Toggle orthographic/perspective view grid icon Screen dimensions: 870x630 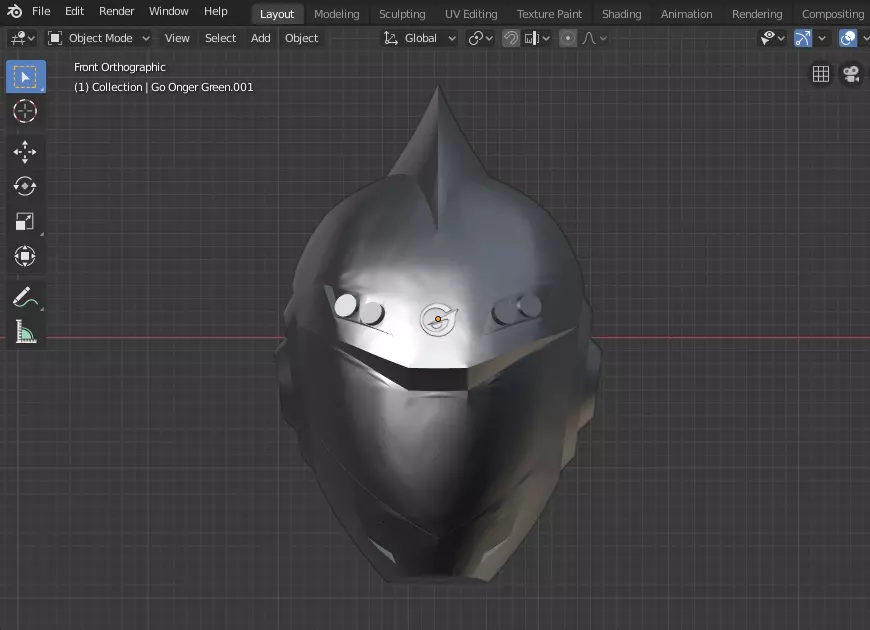821,74
